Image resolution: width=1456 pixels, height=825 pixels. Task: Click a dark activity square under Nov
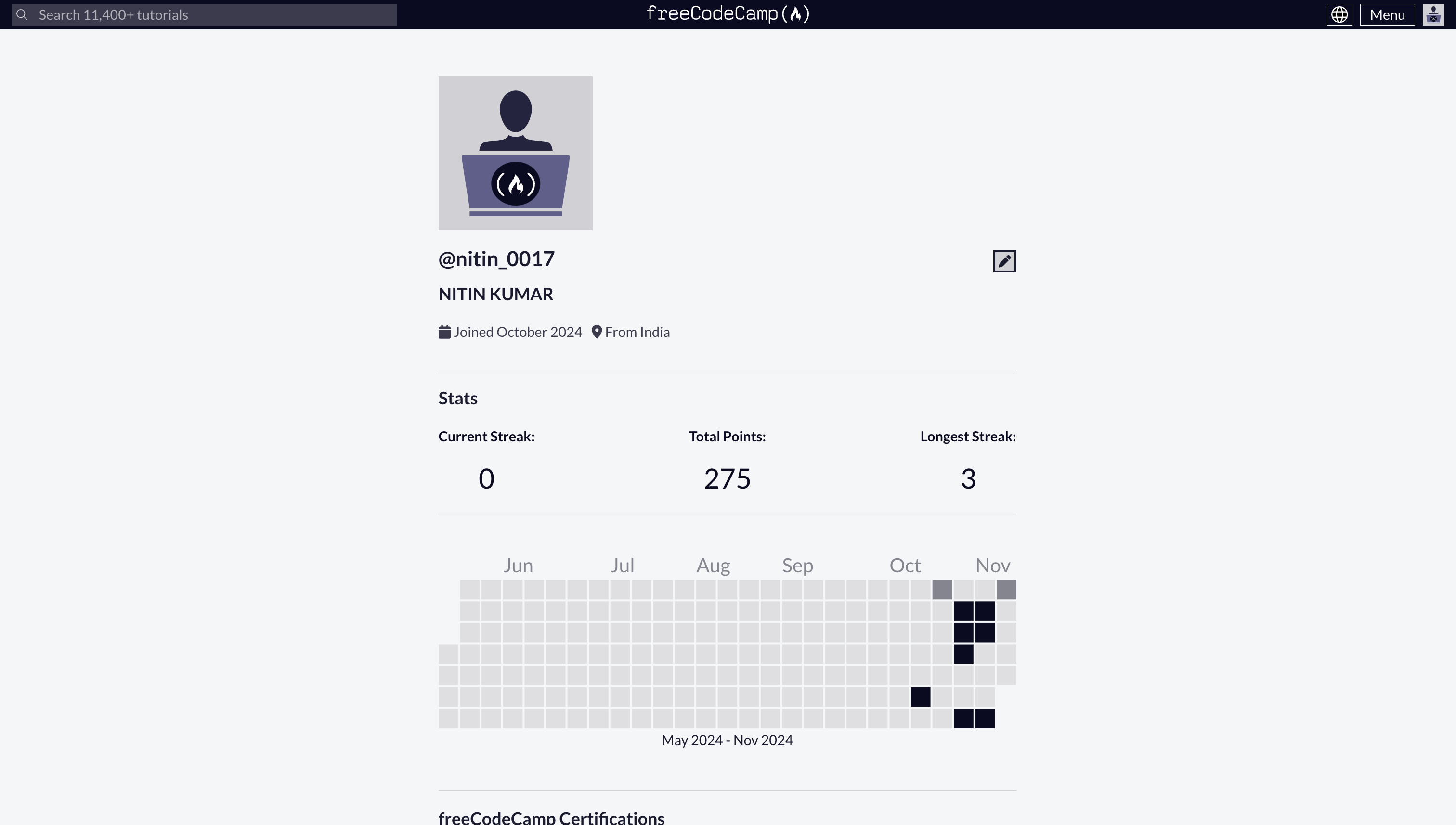click(963, 611)
